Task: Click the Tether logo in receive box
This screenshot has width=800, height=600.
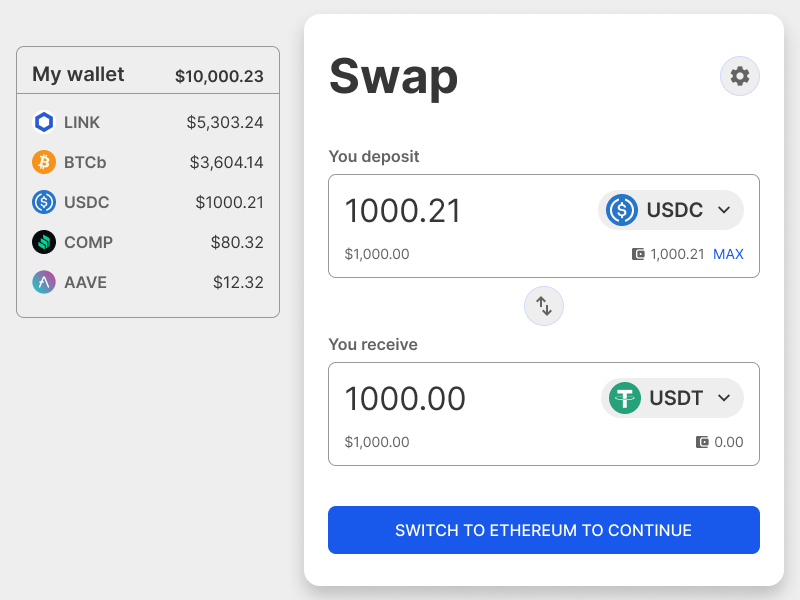Action: tap(625, 398)
